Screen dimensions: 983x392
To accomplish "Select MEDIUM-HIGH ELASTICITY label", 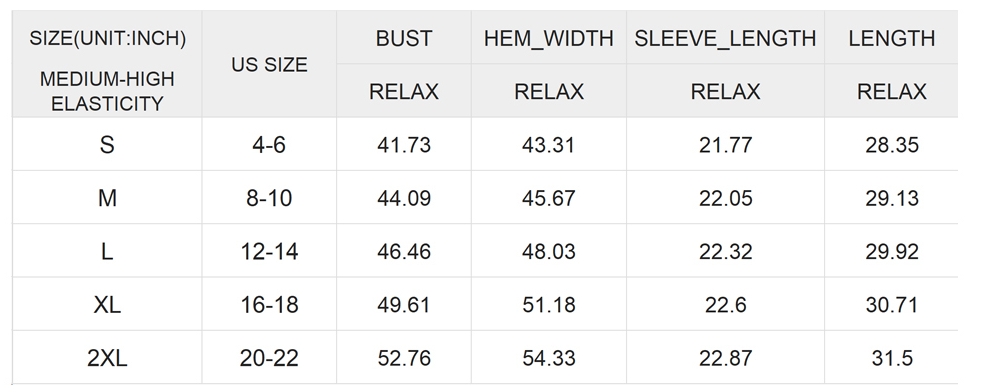I will (x=107, y=91).
